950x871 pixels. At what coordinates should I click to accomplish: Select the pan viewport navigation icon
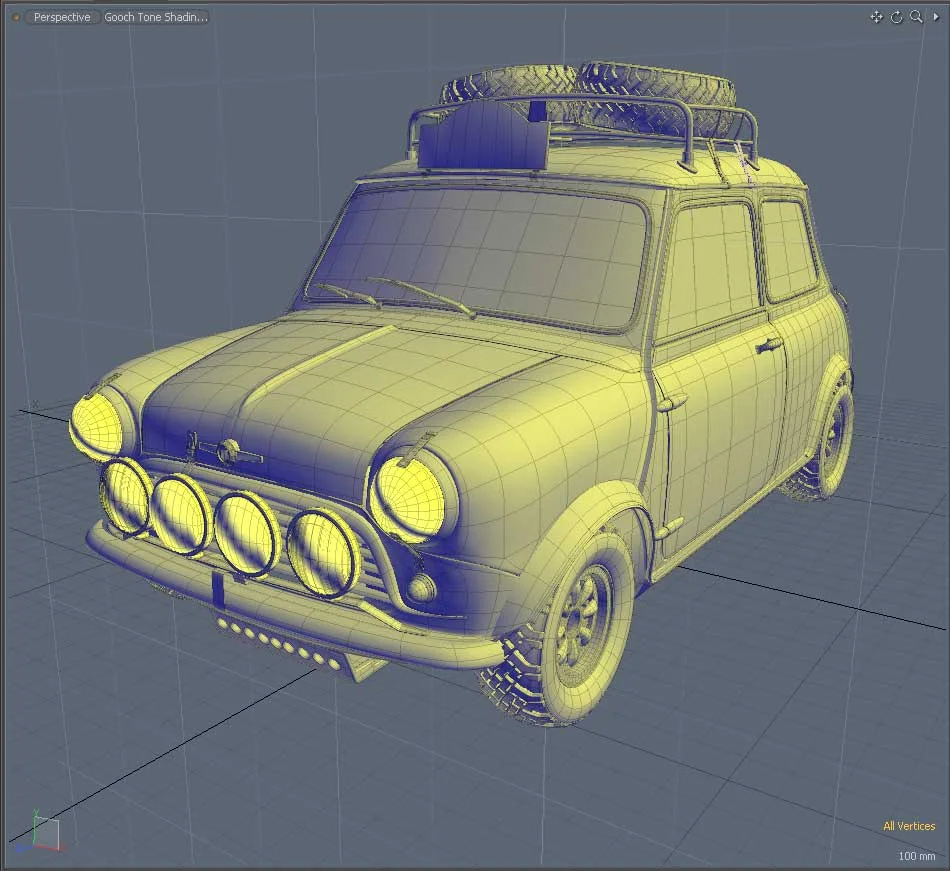877,17
